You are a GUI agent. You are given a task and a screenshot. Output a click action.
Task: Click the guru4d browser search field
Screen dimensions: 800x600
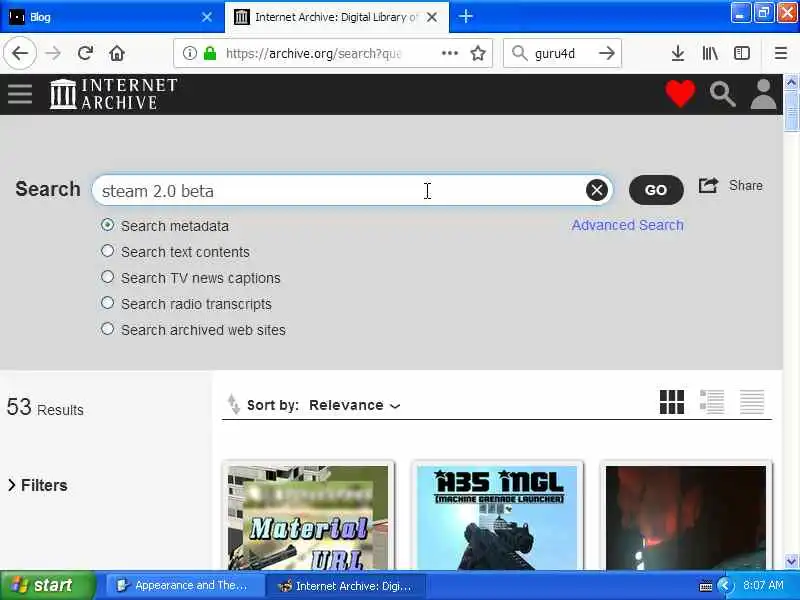click(561, 53)
